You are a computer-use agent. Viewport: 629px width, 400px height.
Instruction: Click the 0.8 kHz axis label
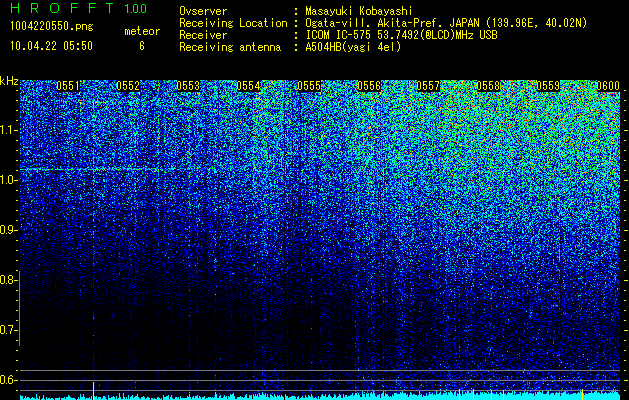pos(7,280)
